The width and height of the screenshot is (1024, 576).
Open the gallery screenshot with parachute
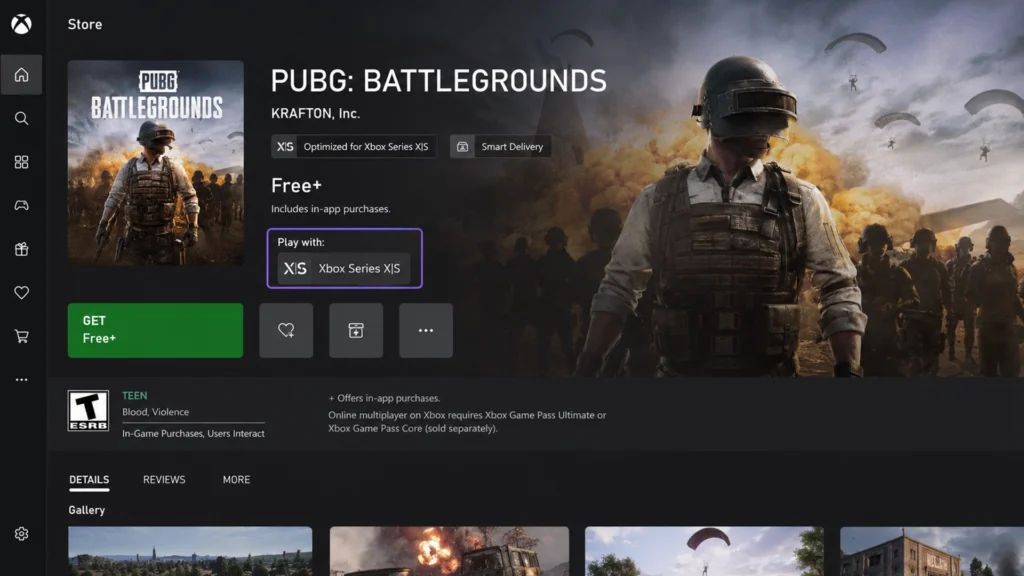tap(704, 551)
